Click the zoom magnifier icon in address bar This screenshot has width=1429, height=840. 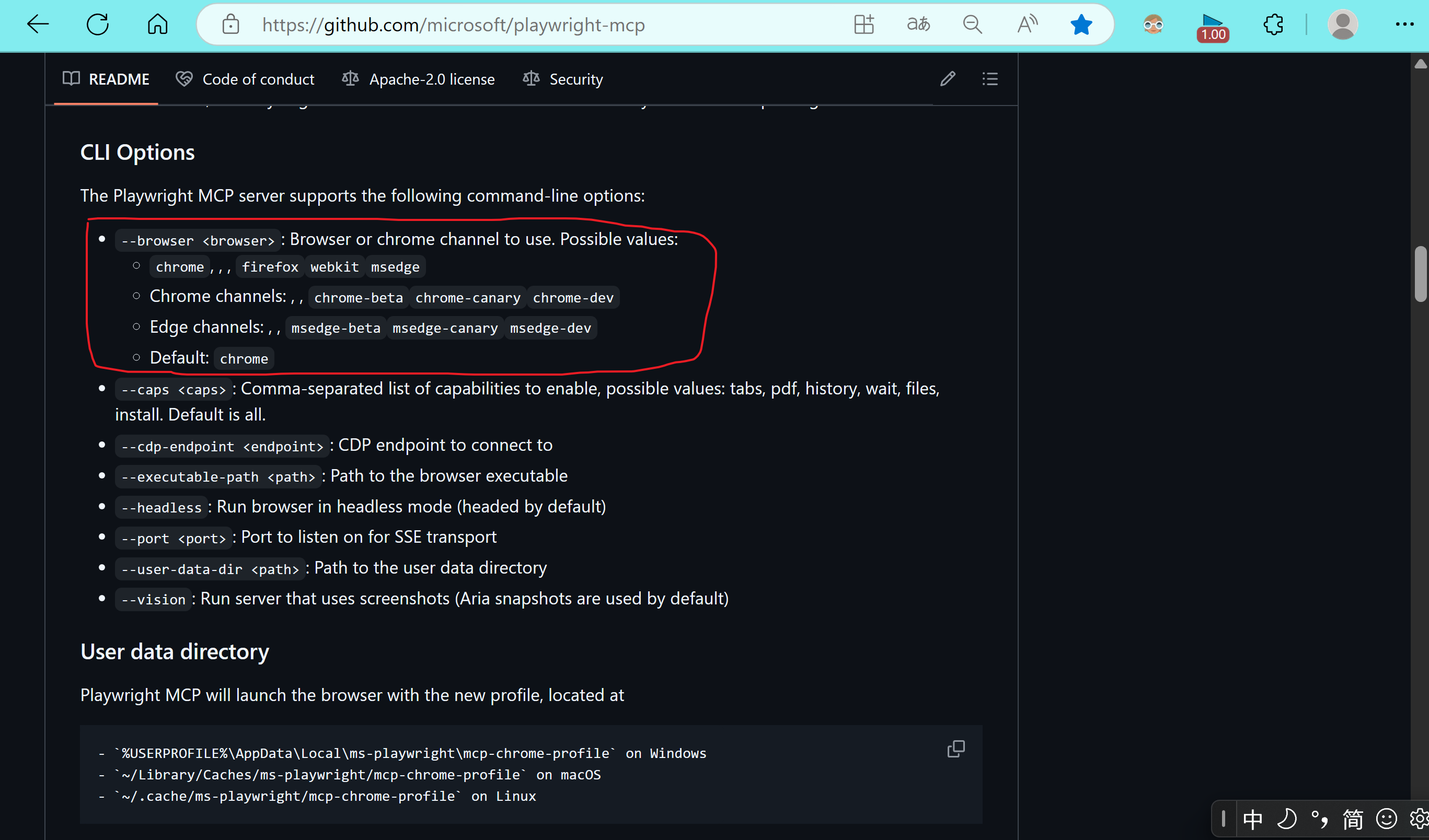coord(973,25)
